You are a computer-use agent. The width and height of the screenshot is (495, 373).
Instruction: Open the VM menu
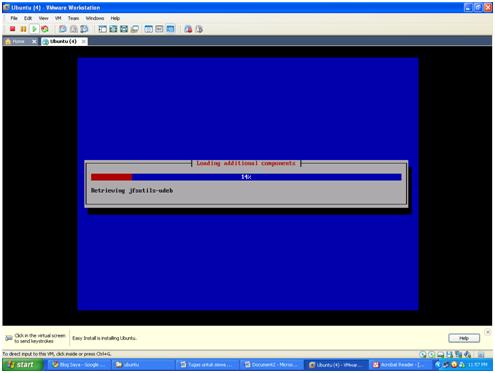click(x=58, y=18)
